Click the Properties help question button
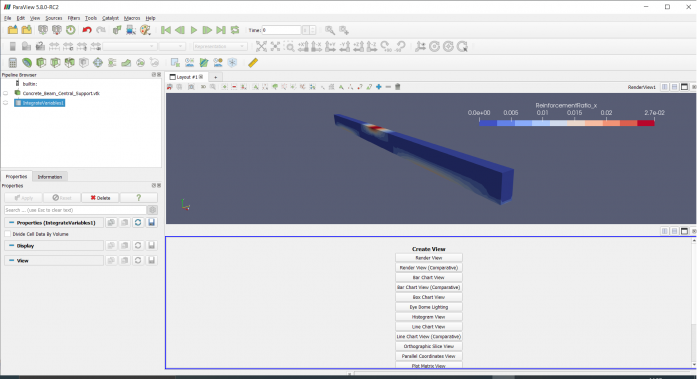The height and width of the screenshot is (379, 700). (x=138, y=198)
